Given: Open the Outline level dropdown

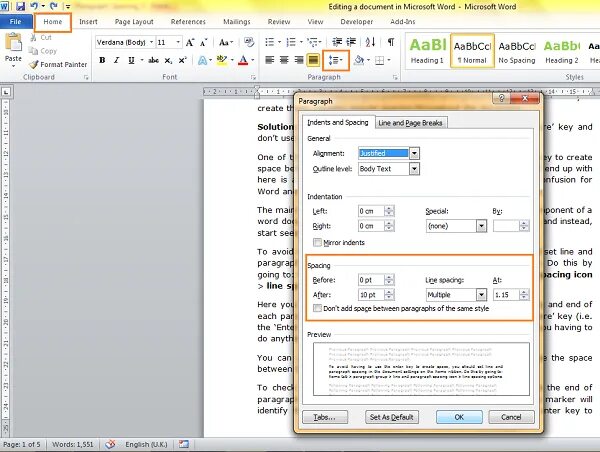Looking at the screenshot, I should [x=414, y=169].
